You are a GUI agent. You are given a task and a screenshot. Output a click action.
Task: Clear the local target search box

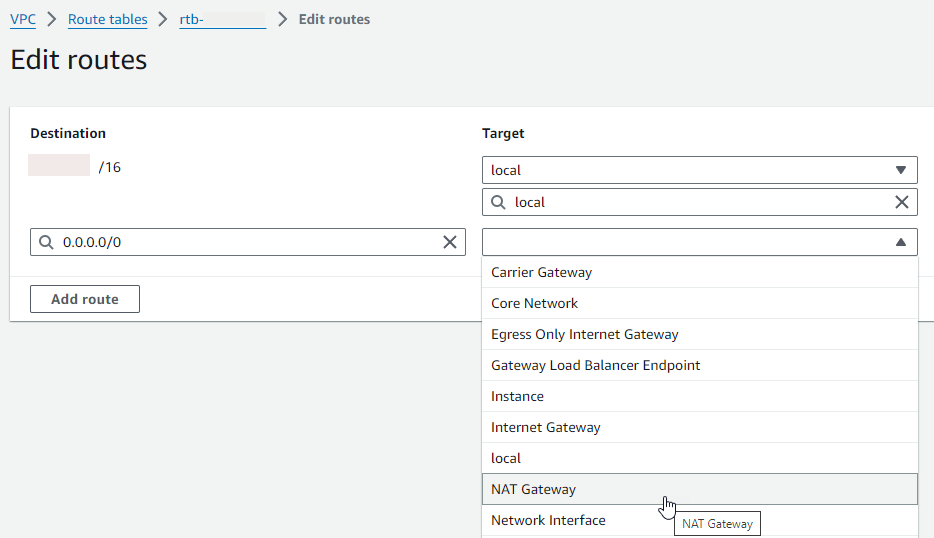(901, 202)
